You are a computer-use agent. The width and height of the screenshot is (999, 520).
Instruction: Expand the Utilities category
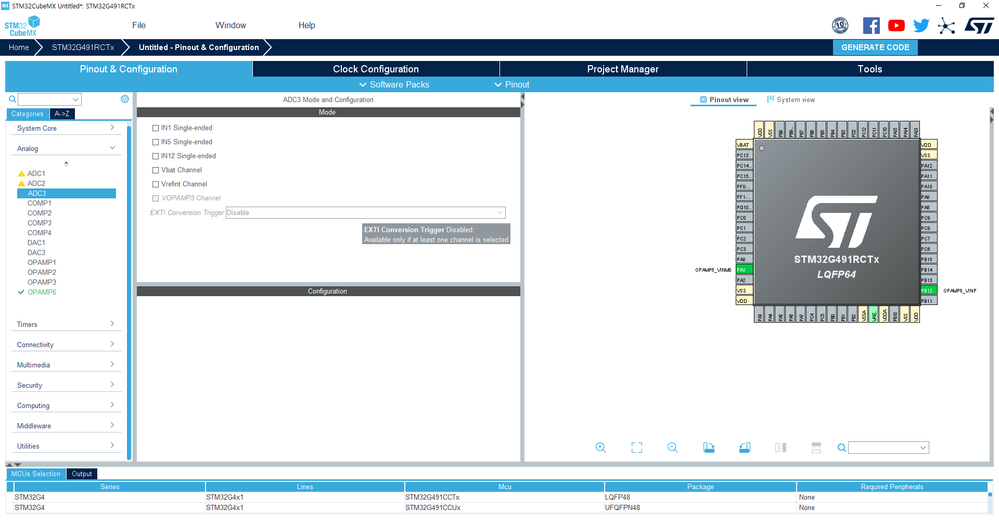pos(66,446)
